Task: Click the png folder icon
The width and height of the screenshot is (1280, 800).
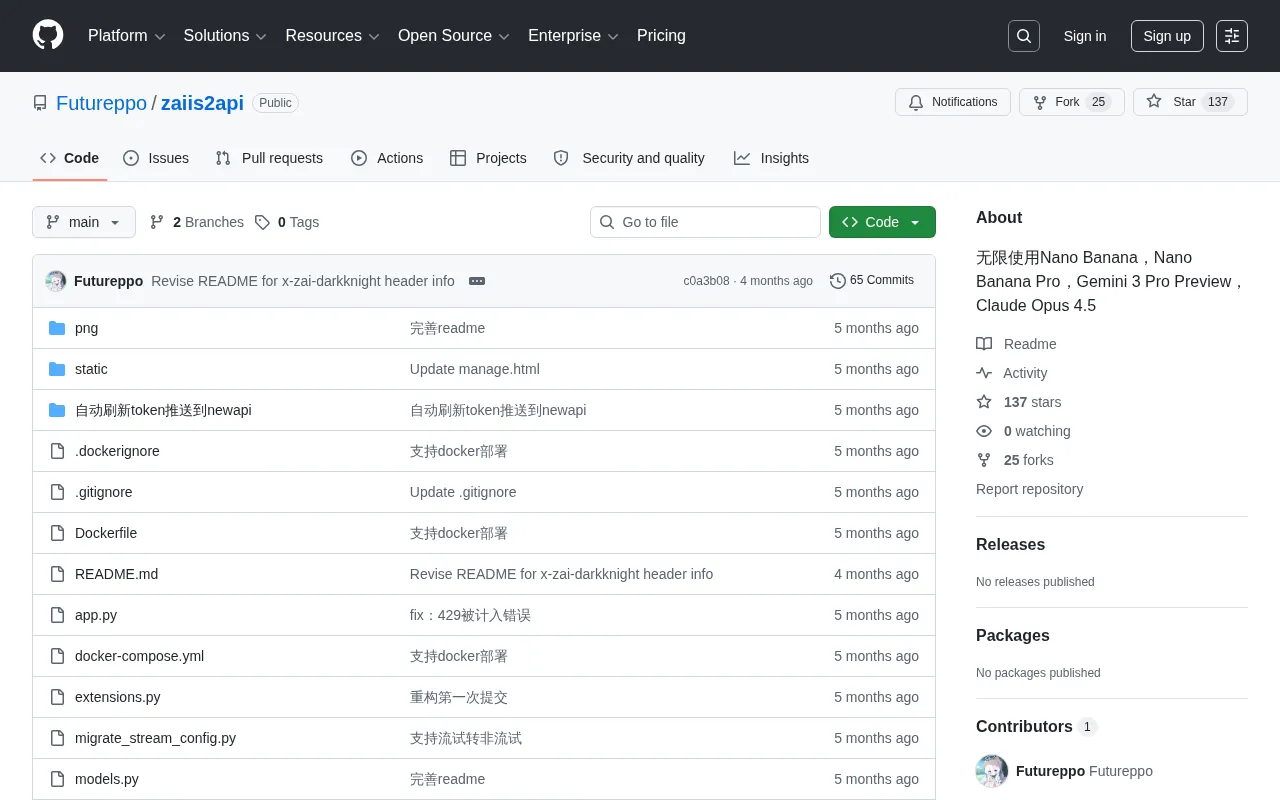Action: tap(57, 328)
